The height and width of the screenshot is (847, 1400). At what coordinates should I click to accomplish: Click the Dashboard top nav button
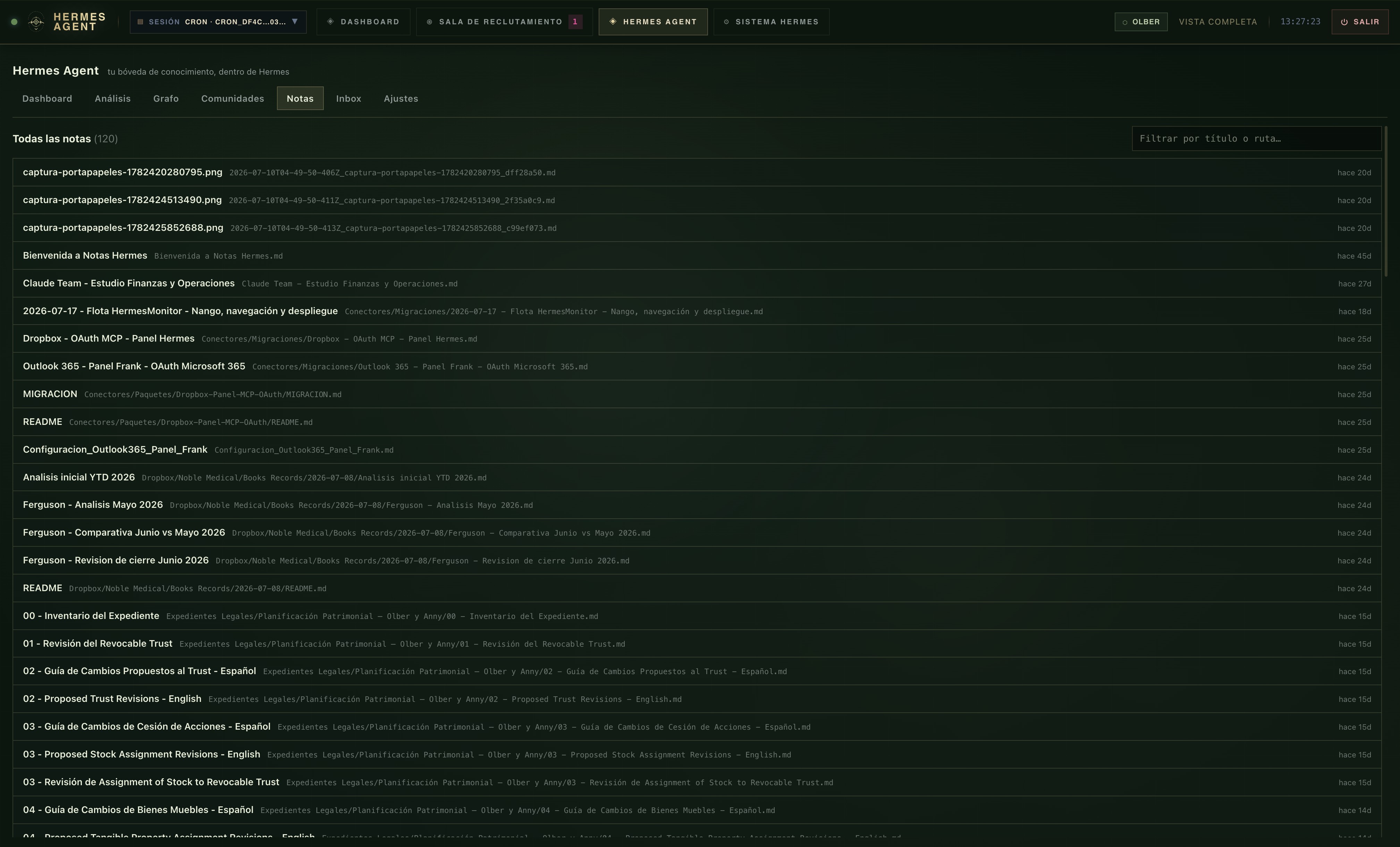pyautogui.click(x=363, y=22)
